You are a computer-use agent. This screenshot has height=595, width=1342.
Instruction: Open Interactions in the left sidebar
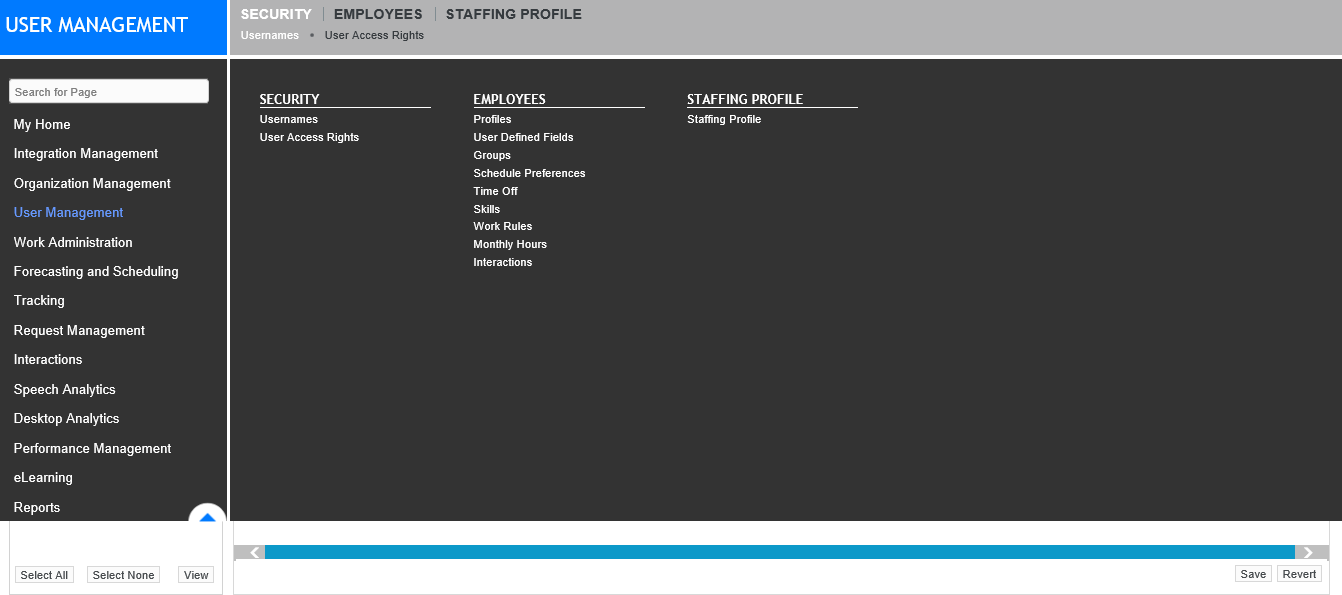click(x=48, y=359)
